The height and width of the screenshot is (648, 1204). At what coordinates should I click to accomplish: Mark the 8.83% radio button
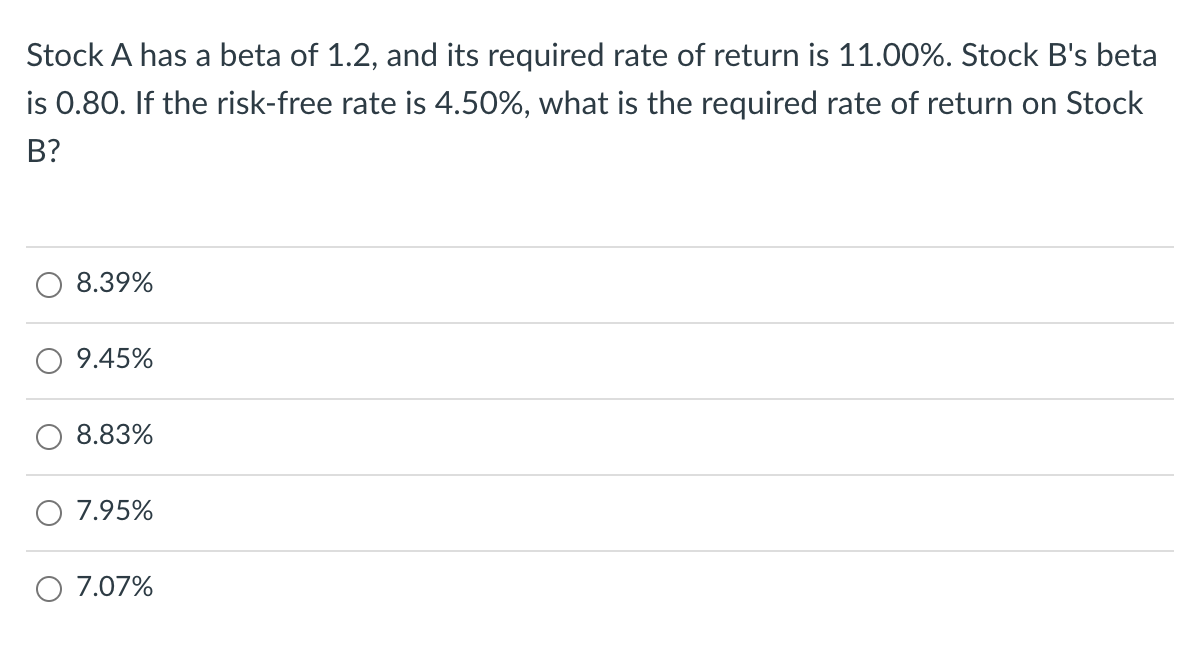pos(49,437)
